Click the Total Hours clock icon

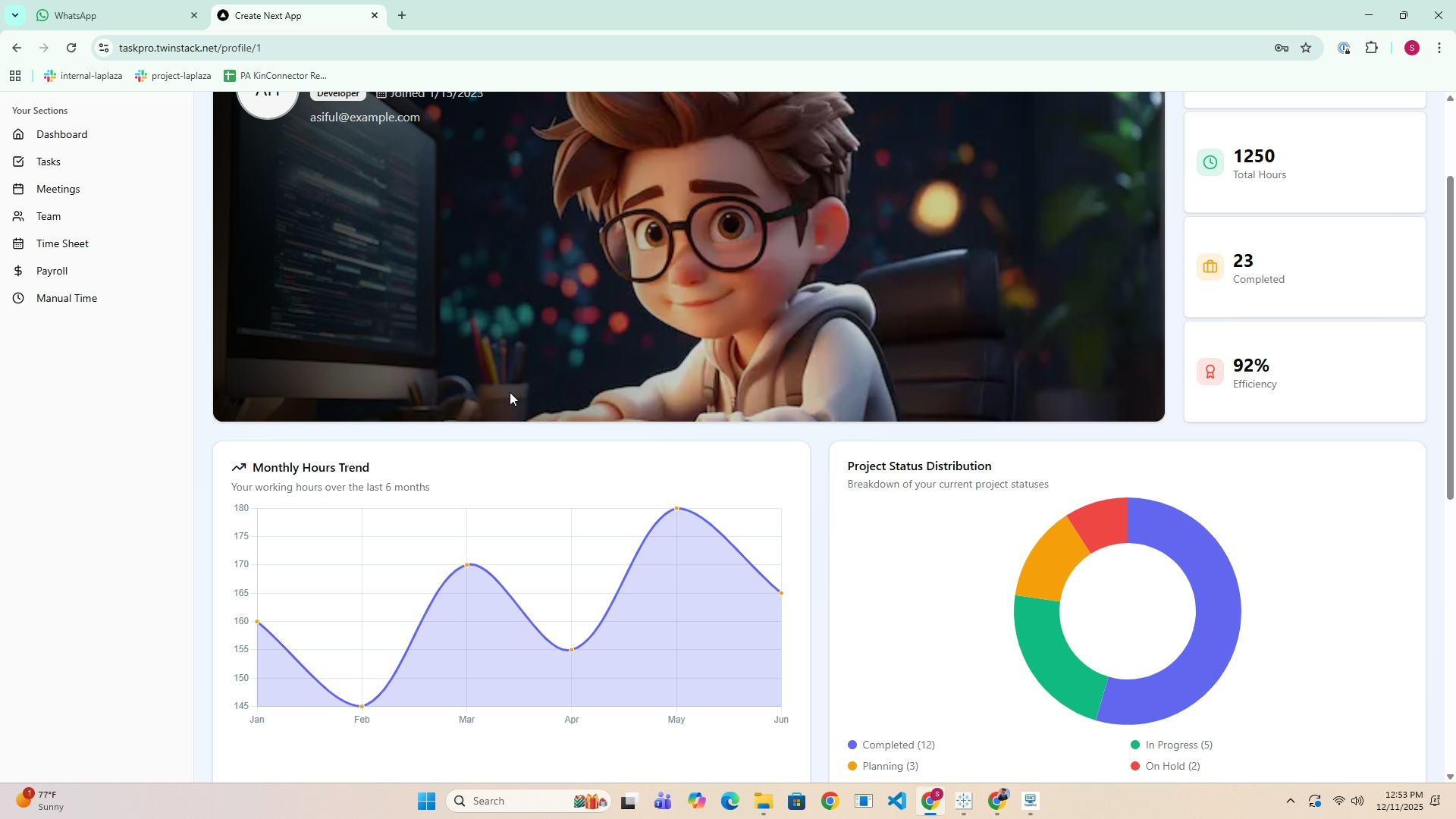[1210, 162]
